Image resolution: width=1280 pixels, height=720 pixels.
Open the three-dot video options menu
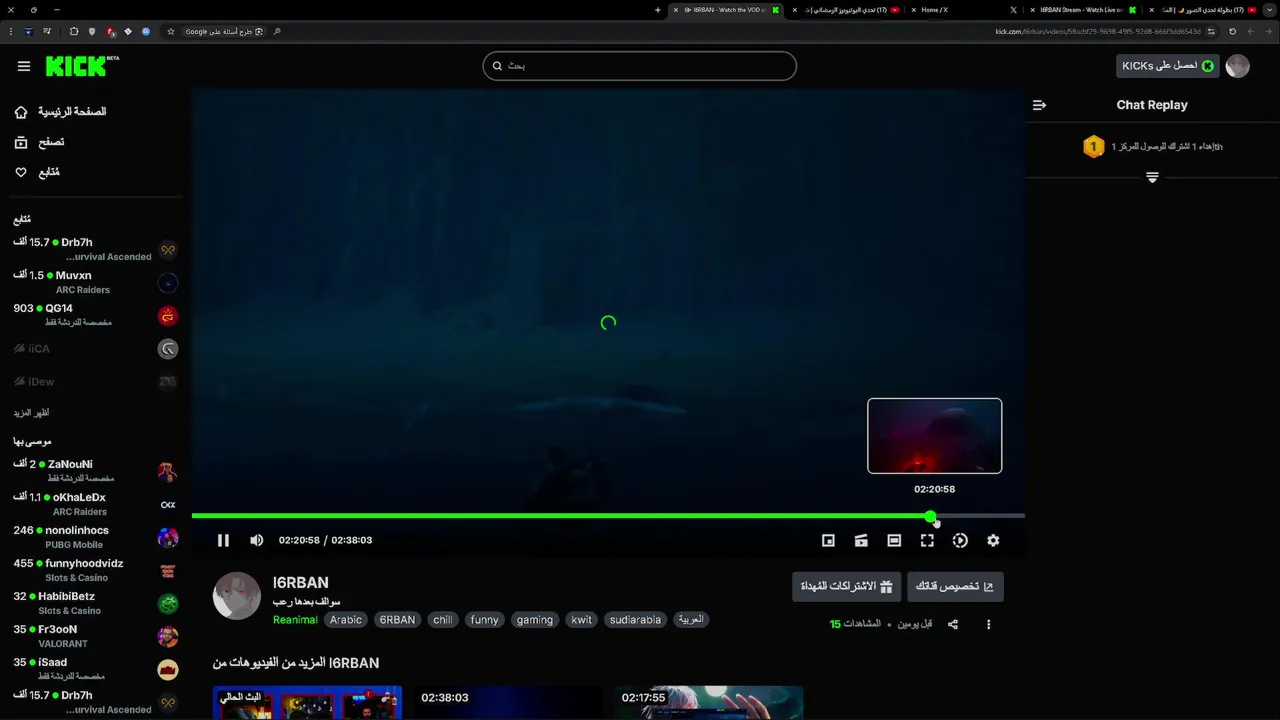pos(988,624)
